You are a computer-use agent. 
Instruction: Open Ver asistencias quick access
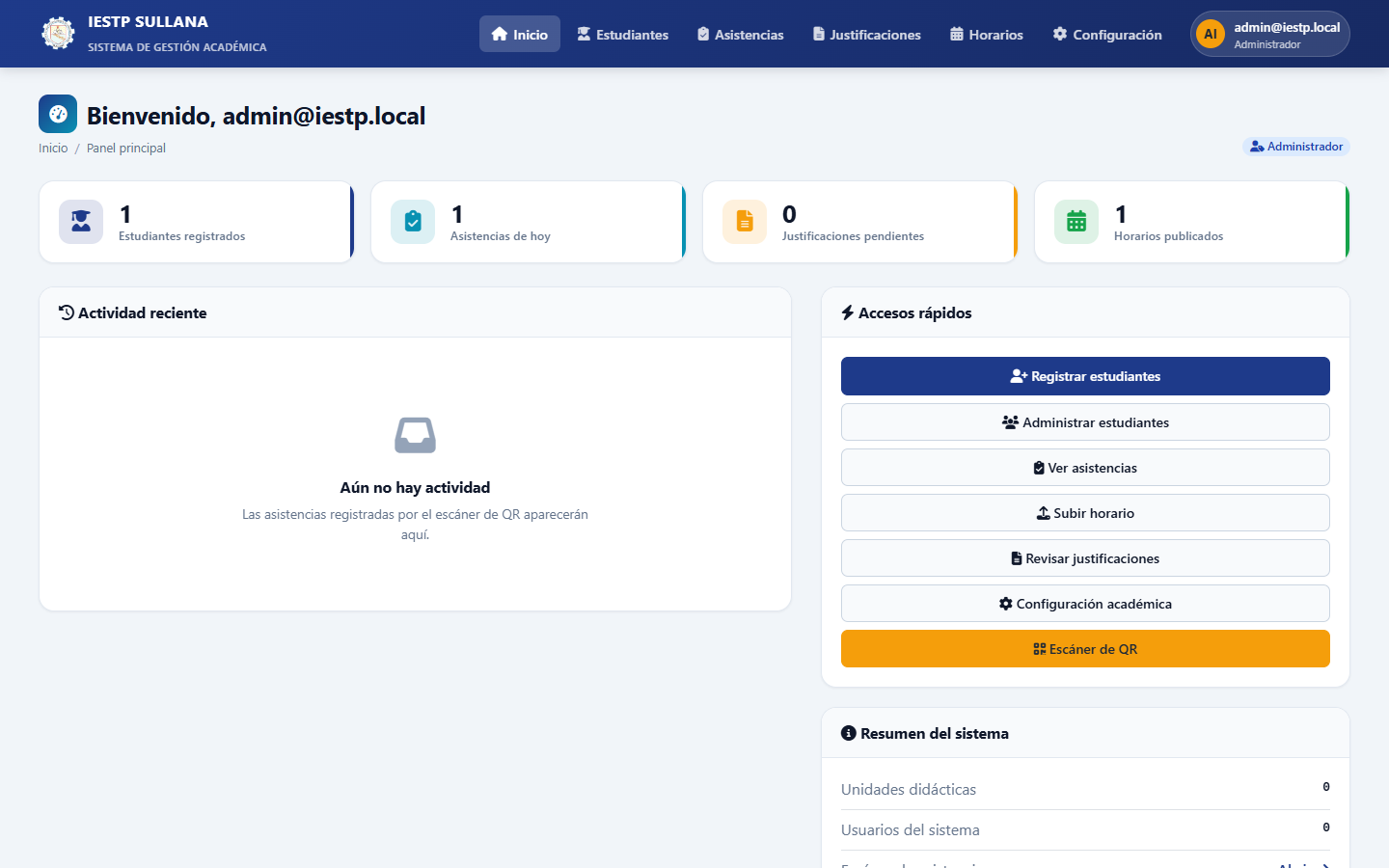pyautogui.click(x=1085, y=468)
